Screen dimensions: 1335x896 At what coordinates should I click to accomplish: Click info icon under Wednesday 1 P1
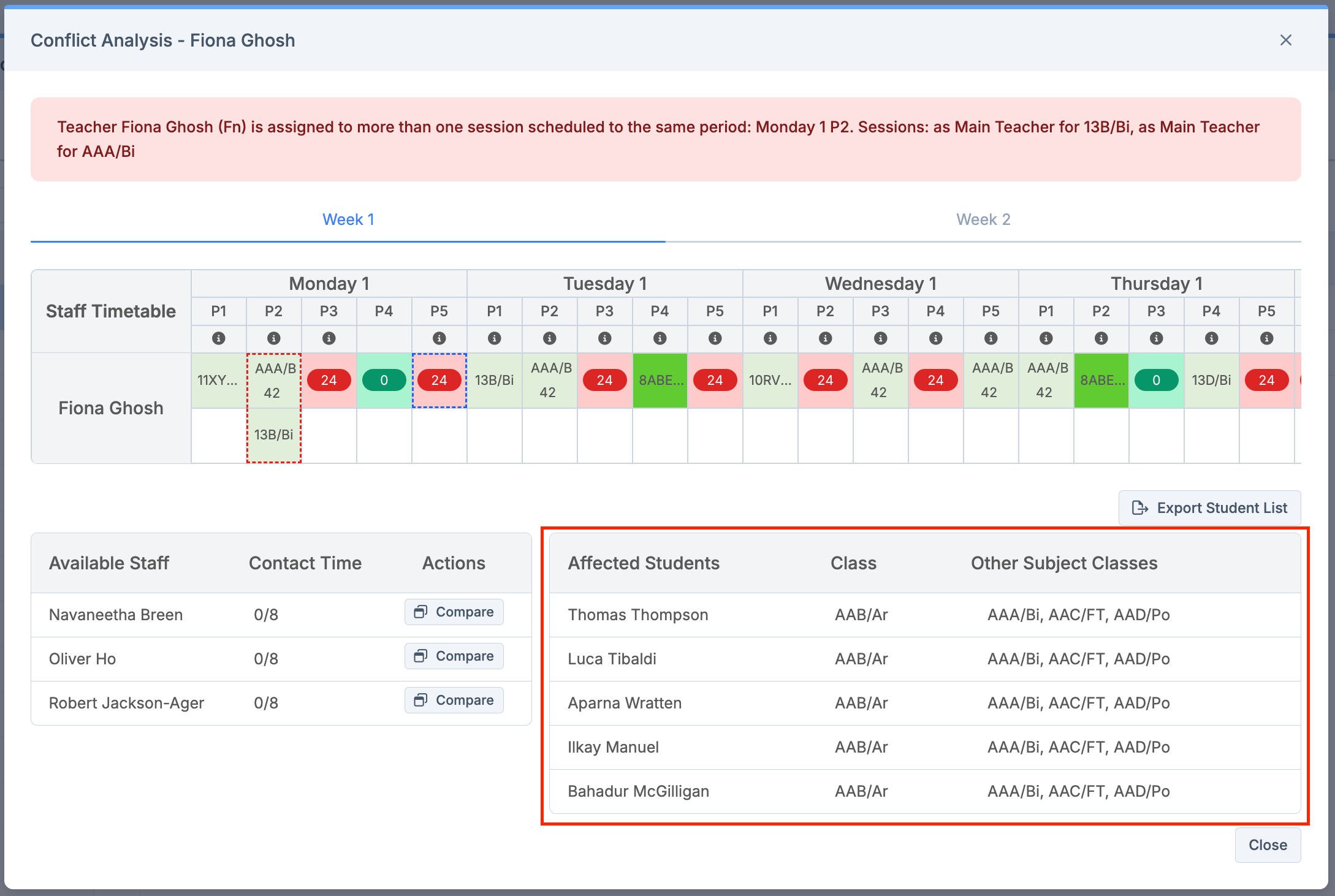[x=770, y=338]
